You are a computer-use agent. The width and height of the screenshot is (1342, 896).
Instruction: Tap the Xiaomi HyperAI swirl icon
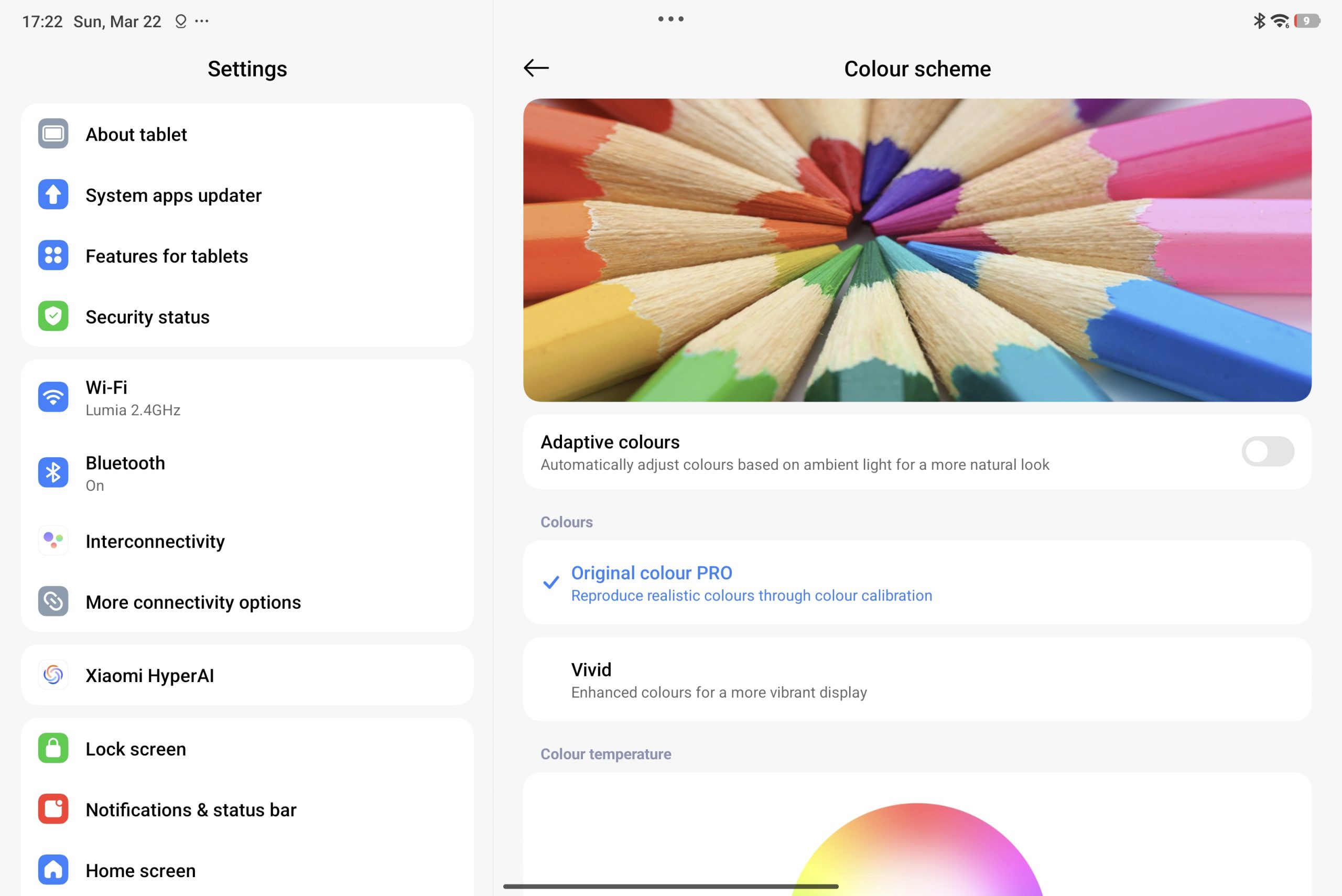(x=53, y=675)
